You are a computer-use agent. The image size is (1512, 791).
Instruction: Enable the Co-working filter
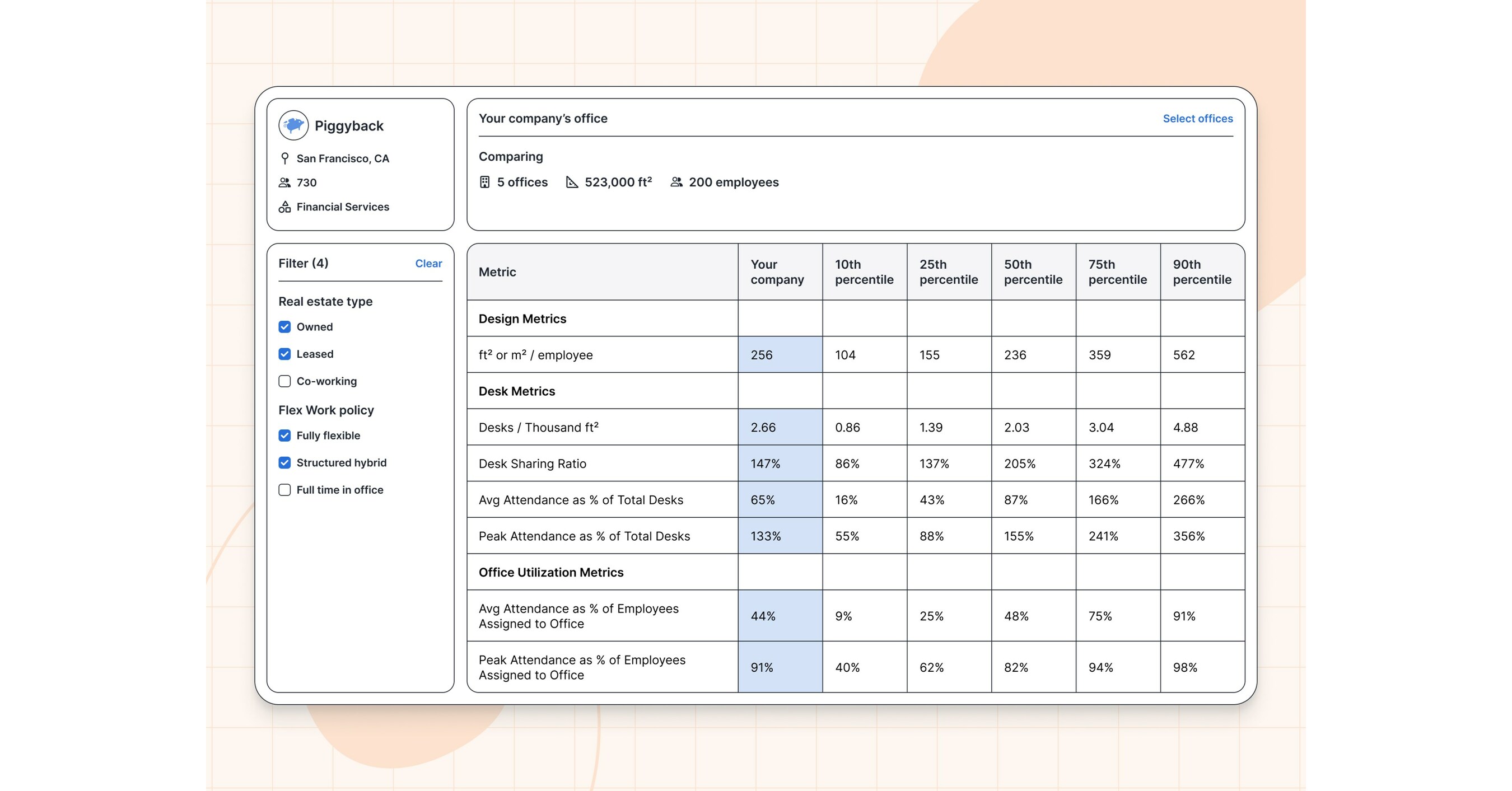click(284, 381)
